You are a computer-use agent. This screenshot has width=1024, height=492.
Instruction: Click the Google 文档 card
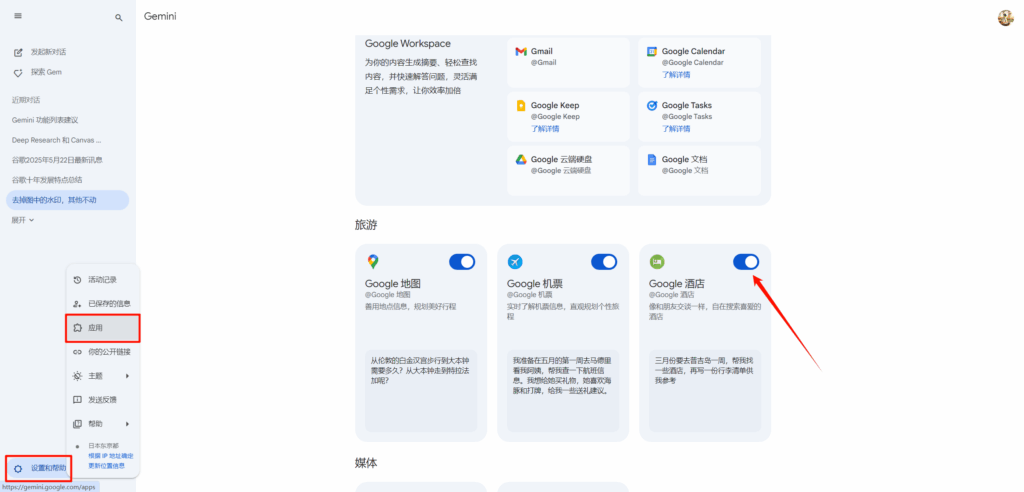click(699, 171)
